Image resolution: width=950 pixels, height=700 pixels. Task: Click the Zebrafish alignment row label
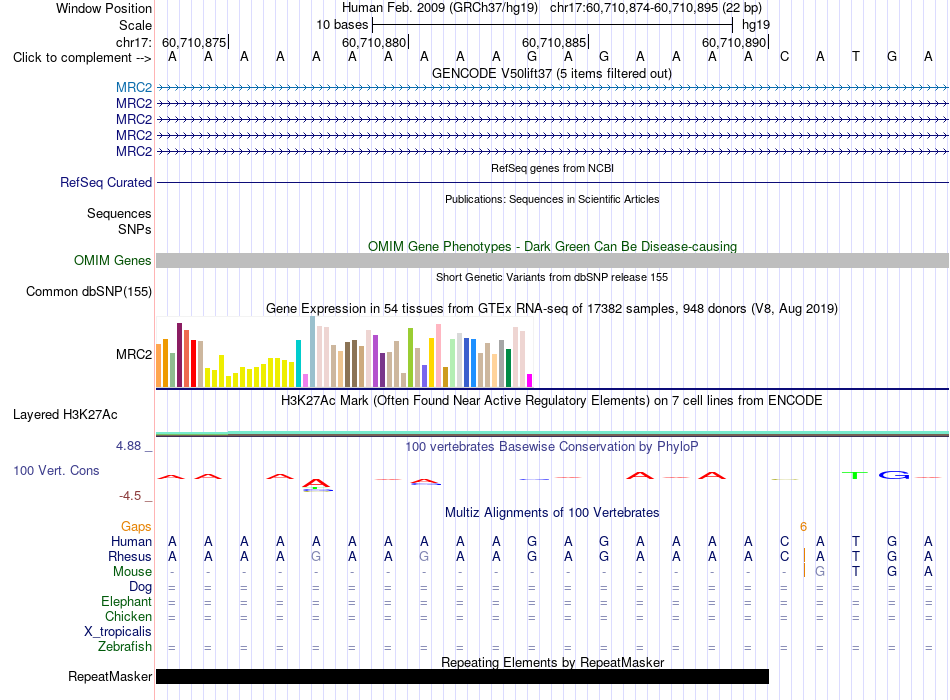coord(125,647)
